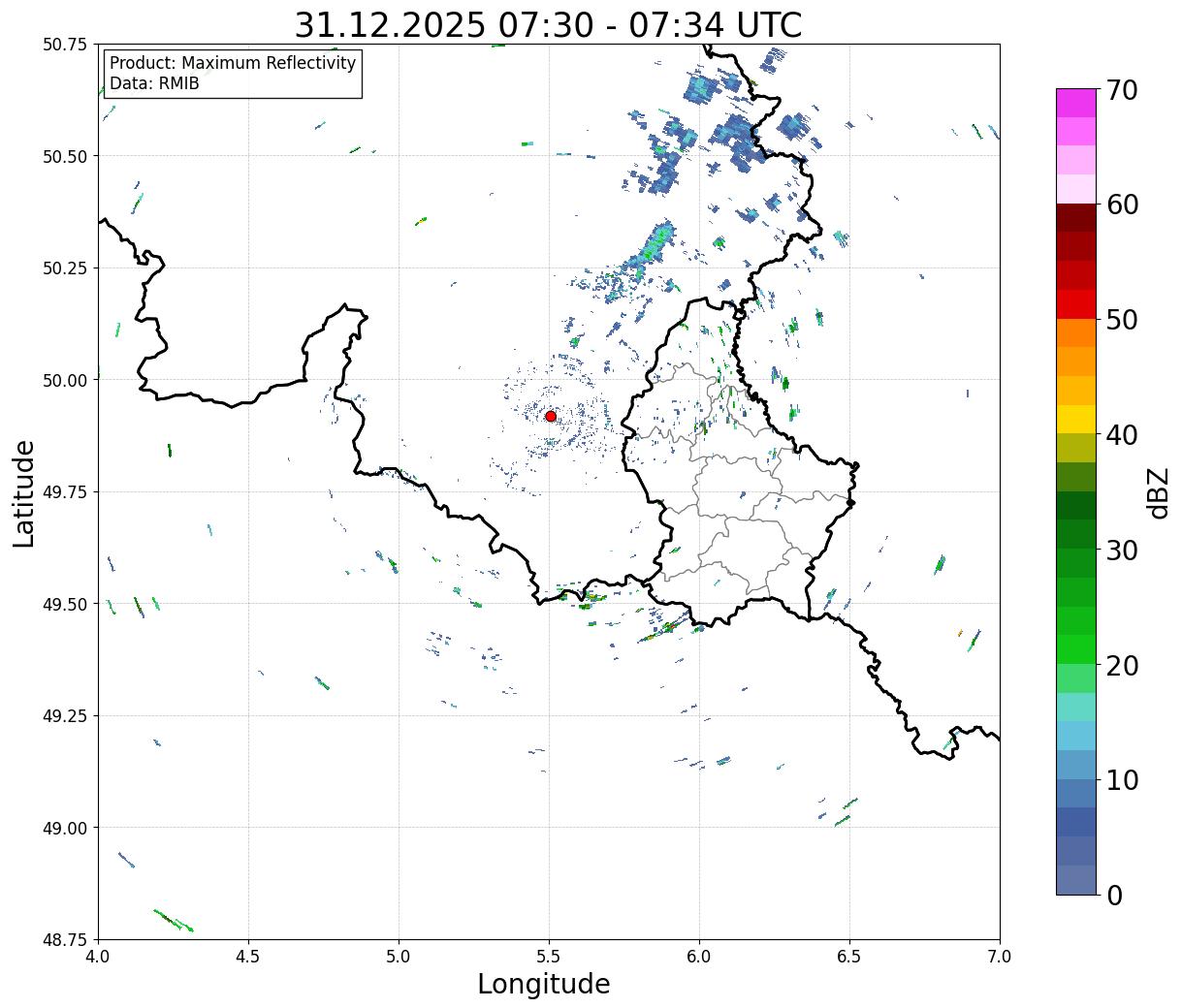Click the magenta 70 dBZ color band
1182x1008 pixels.
(x=1076, y=103)
